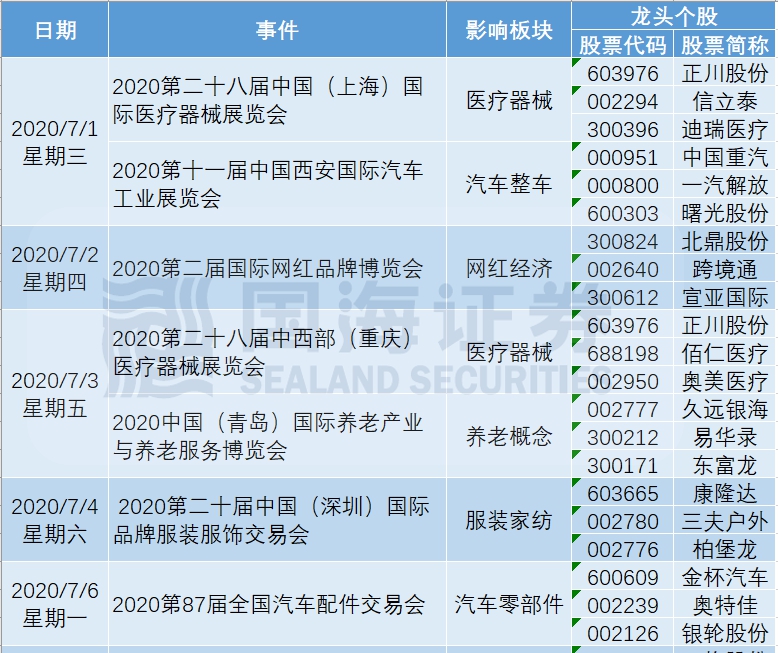The height and width of the screenshot is (653, 778).
Task: Select the 曙光股份 stock name cell
Action: 725,213
